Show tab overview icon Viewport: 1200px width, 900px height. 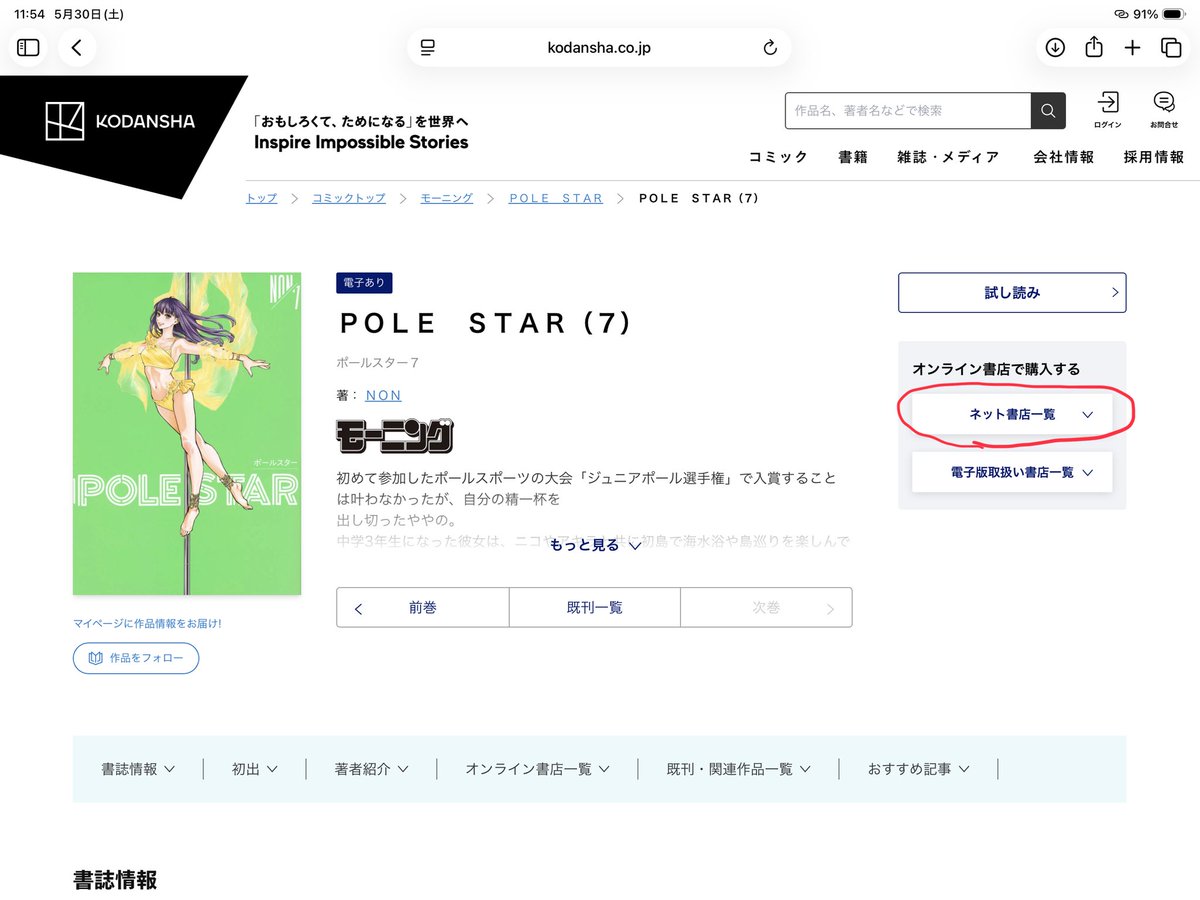(x=1170, y=47)
